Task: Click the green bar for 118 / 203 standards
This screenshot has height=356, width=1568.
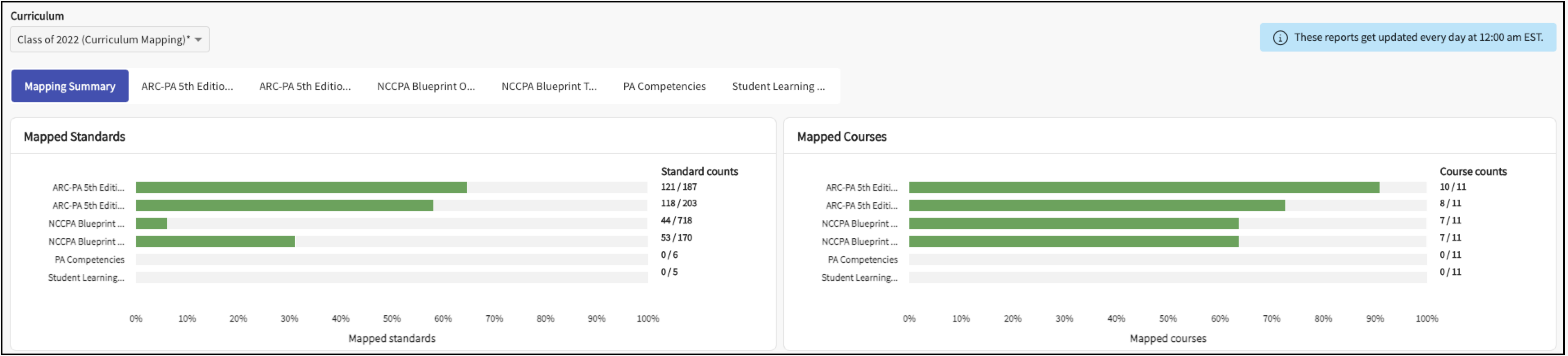Action: click(284, 206)
